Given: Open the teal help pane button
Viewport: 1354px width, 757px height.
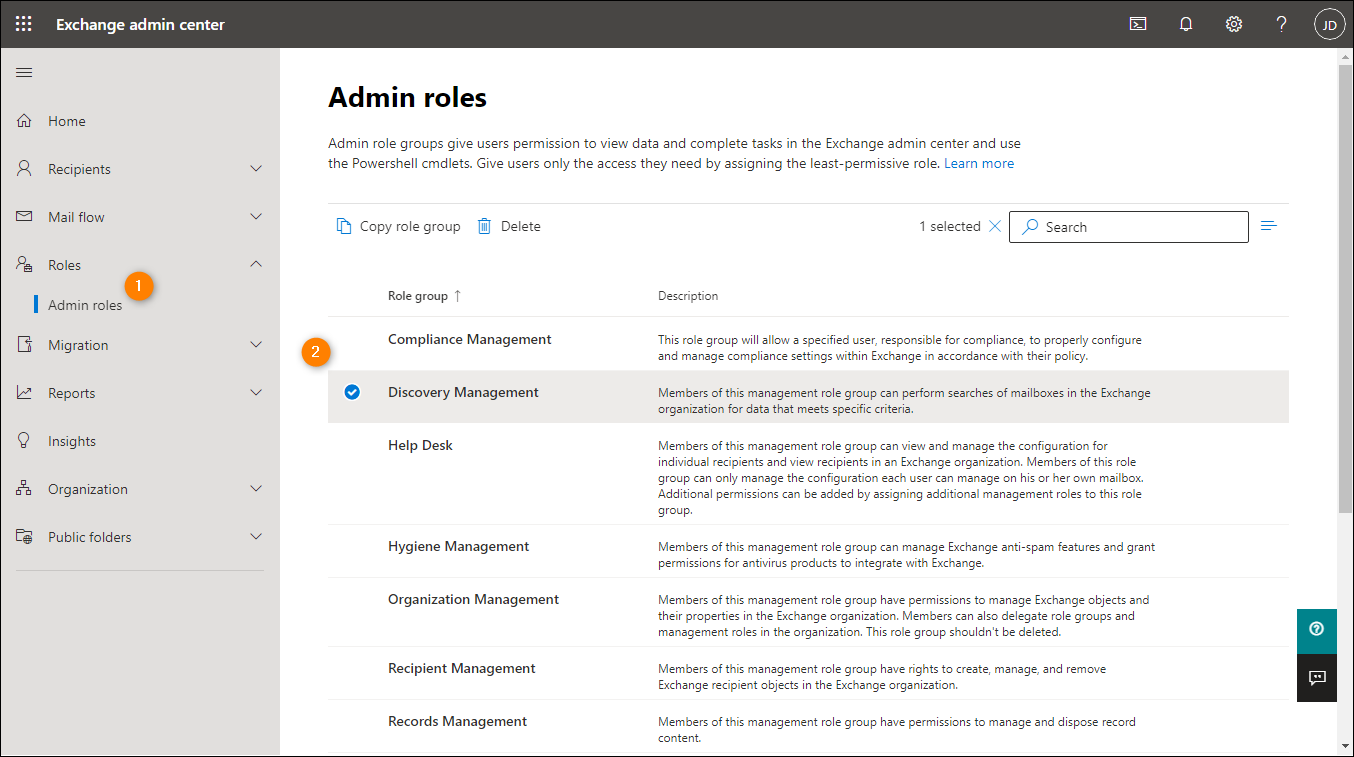Looking at the screenshot, I should pos(1317,630).
